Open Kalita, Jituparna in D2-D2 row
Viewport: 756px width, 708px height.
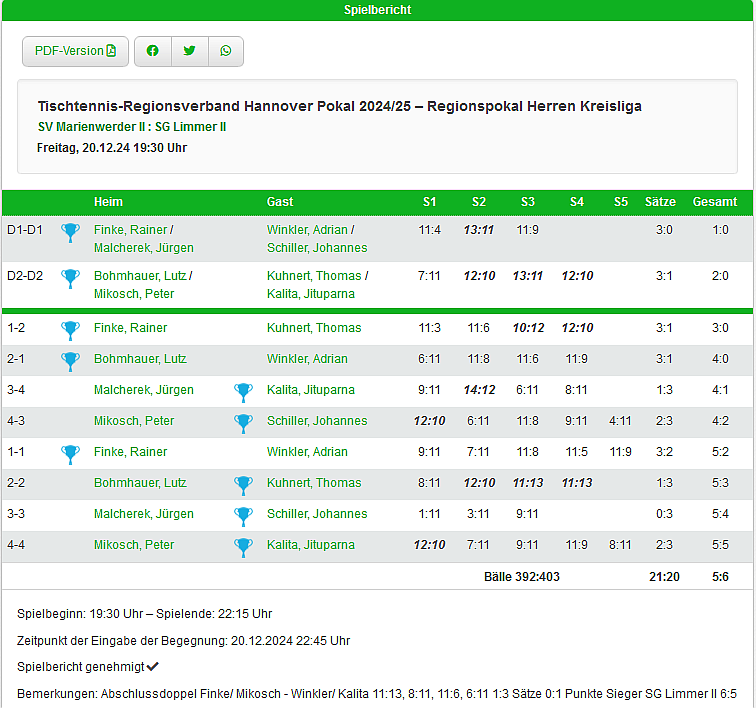(x=310, y=294)
